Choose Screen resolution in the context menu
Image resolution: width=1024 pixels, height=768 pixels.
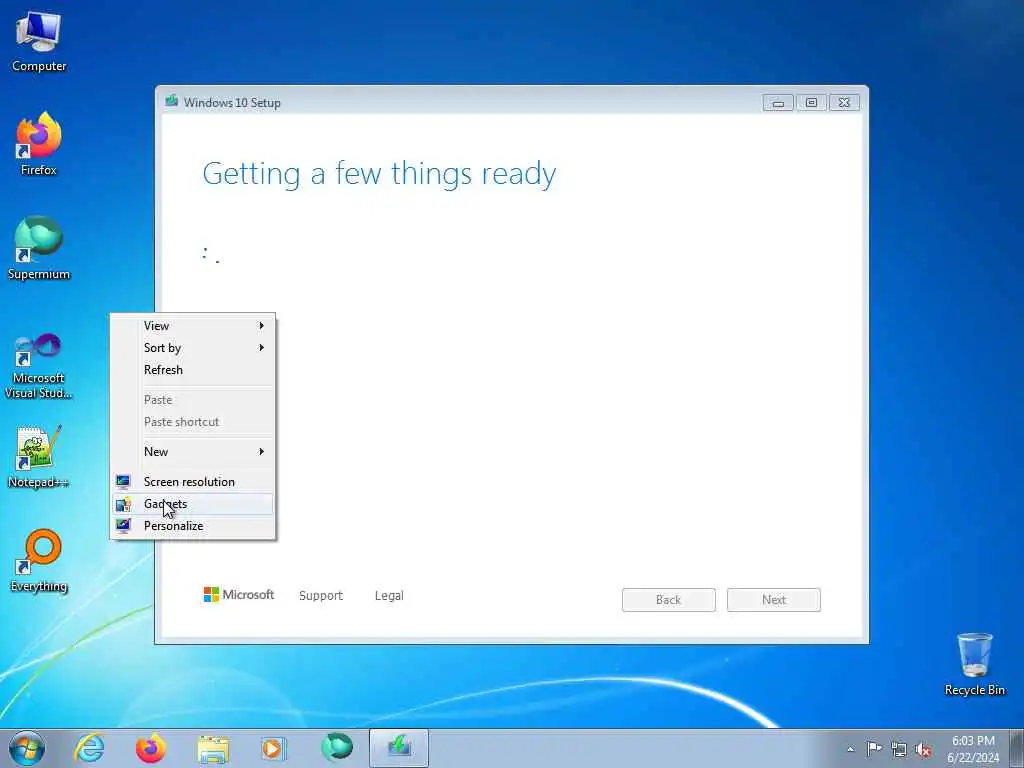(193, 481)
